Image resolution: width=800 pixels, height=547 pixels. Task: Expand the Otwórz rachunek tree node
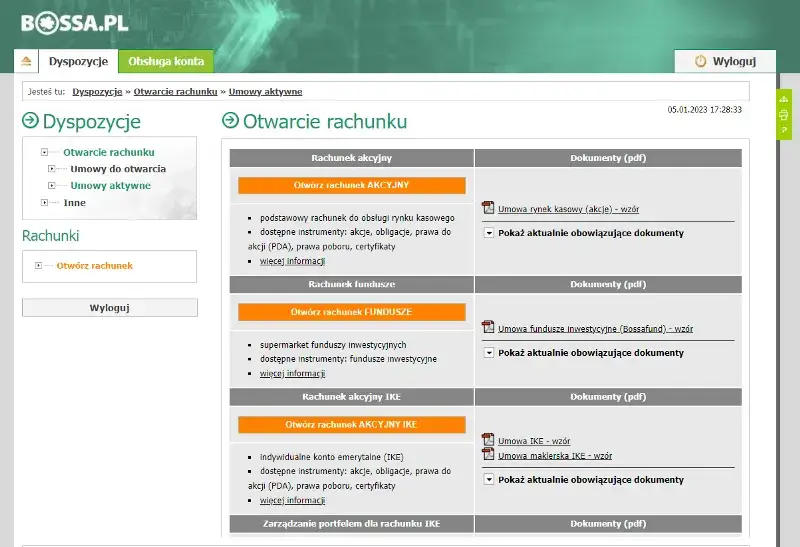[38, 265]
